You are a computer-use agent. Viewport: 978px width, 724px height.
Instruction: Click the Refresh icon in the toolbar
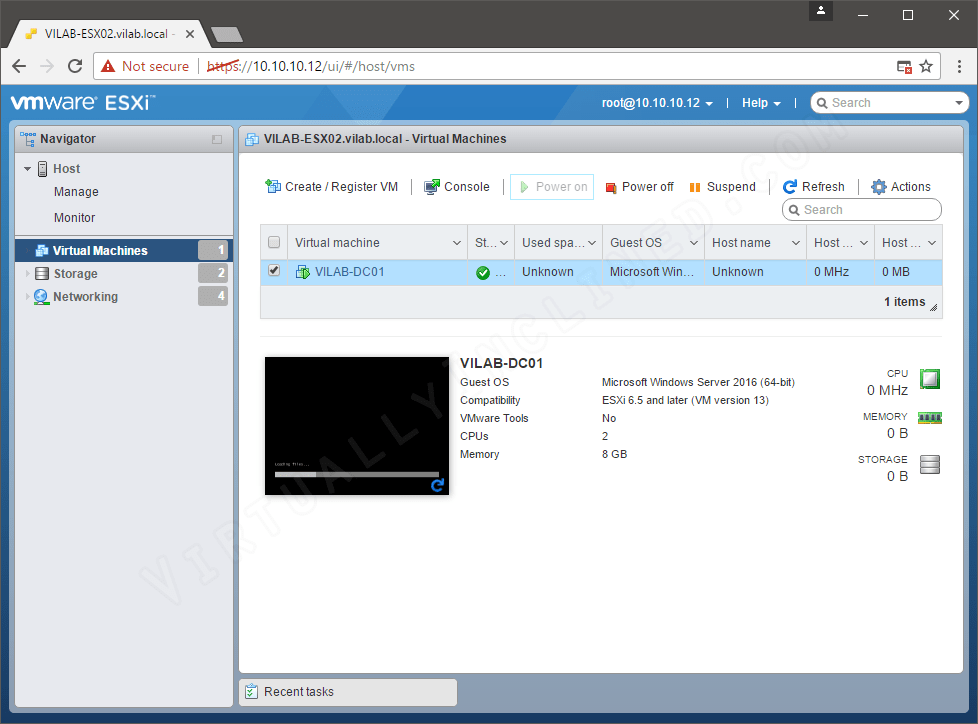789,186
